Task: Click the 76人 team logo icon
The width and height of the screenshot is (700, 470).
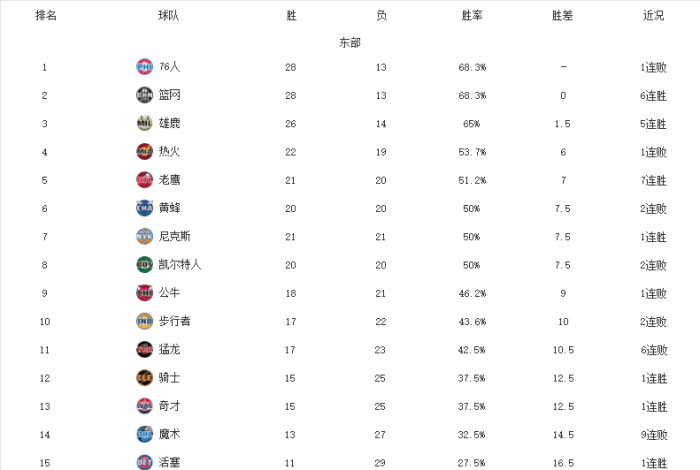Action: (144, 67)
